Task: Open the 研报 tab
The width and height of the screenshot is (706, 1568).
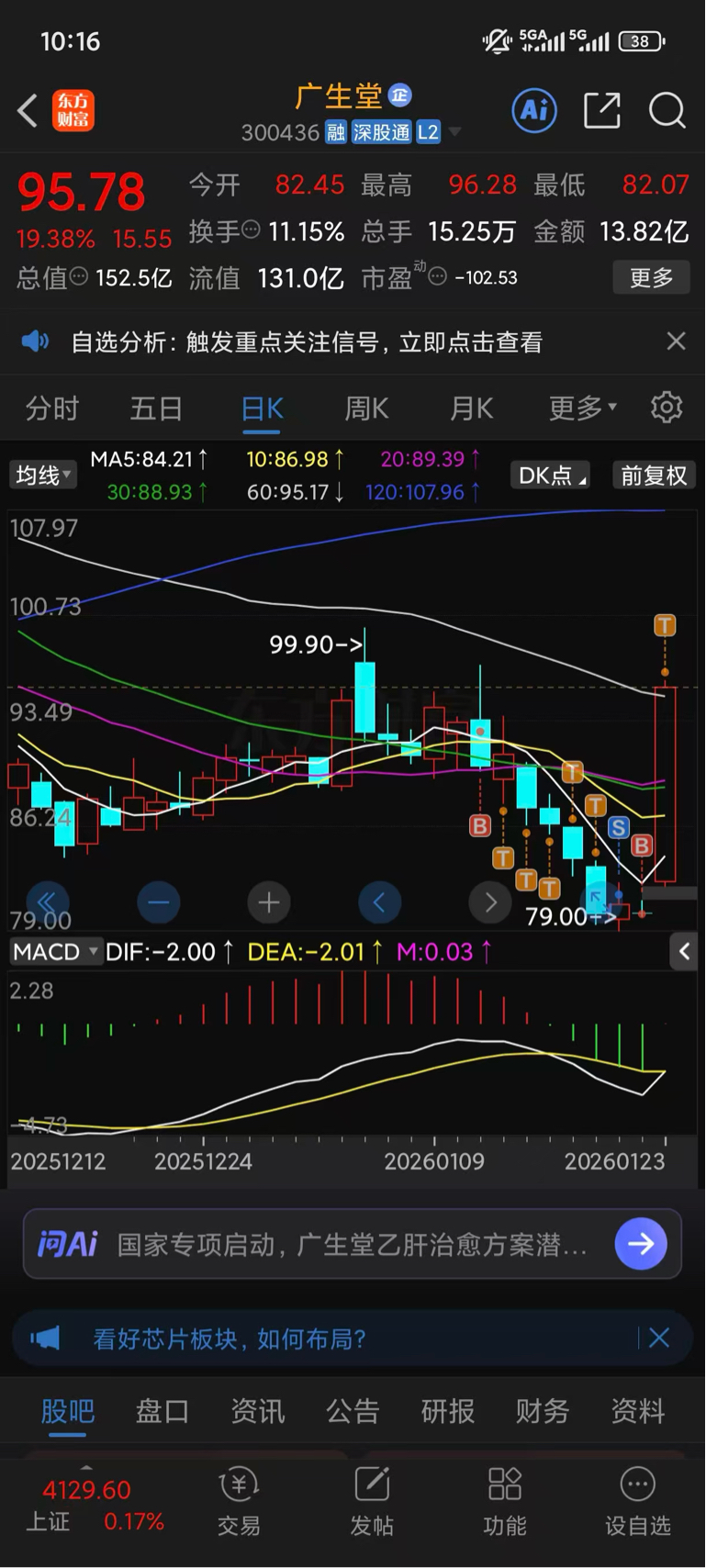Action: pos(448,1411)
